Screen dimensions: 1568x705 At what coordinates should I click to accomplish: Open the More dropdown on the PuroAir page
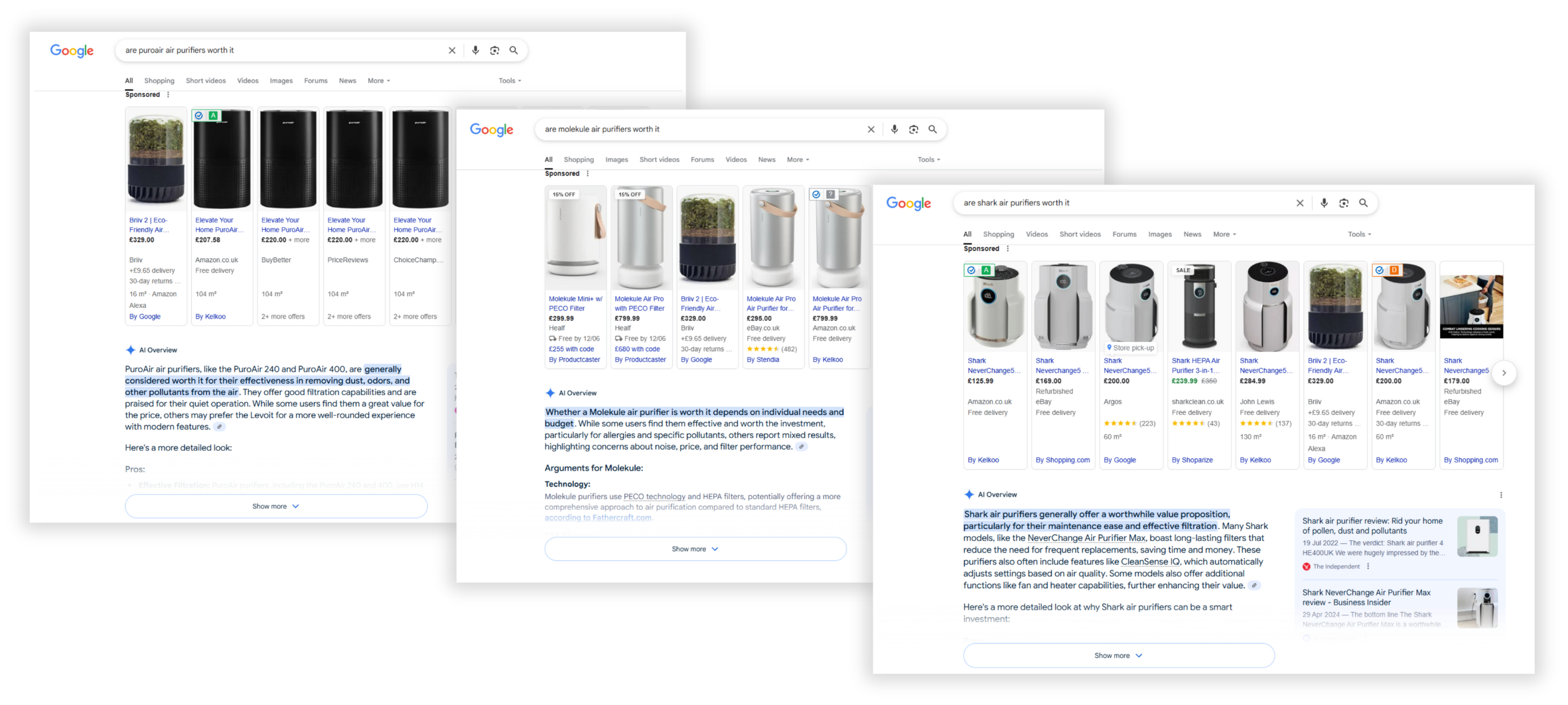[378, 80]
